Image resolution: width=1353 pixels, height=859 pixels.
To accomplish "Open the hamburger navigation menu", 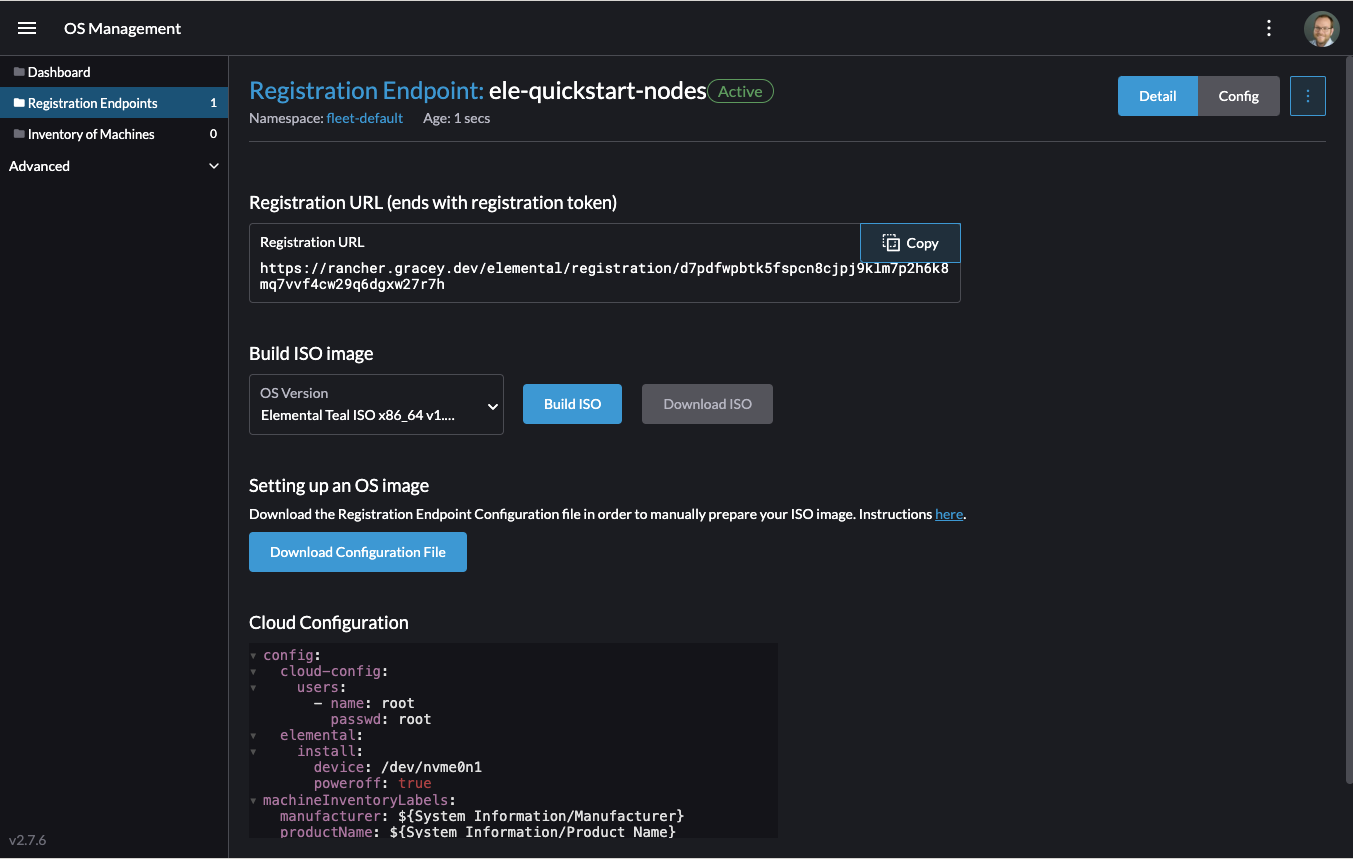I will click(x=27, y=28).
